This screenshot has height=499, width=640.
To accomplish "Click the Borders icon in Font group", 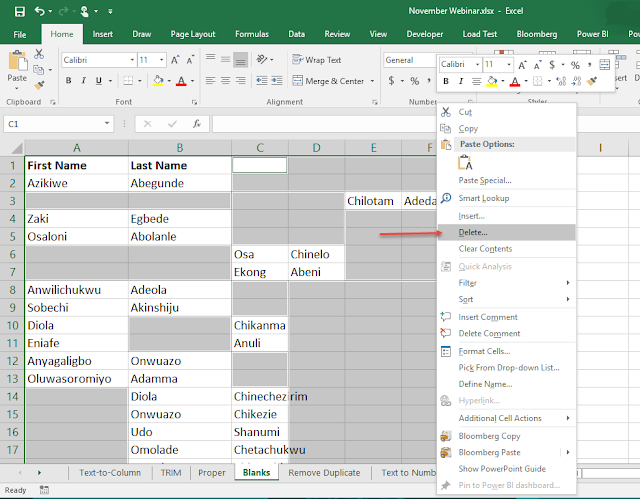I will pos(128,81).
